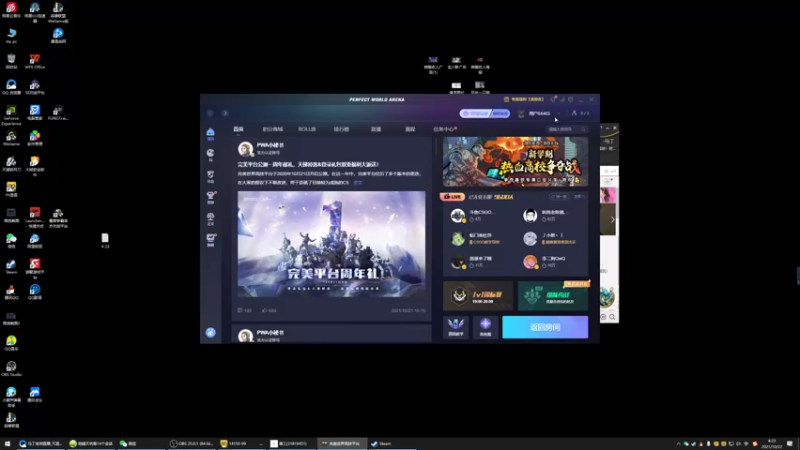Open the full text link in the post

tap(358, 182)
